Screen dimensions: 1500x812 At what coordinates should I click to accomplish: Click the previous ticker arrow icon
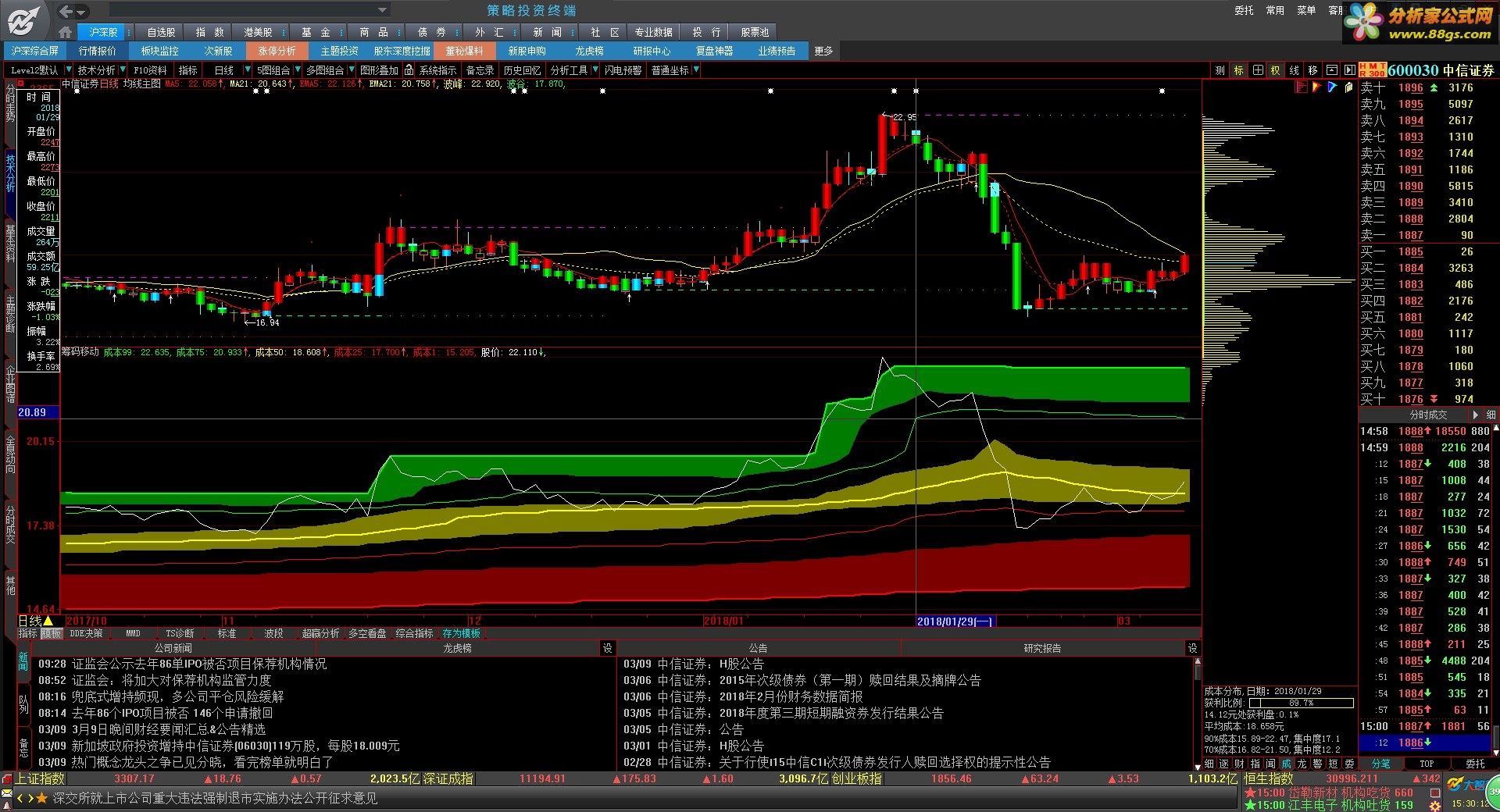(20, 799)
